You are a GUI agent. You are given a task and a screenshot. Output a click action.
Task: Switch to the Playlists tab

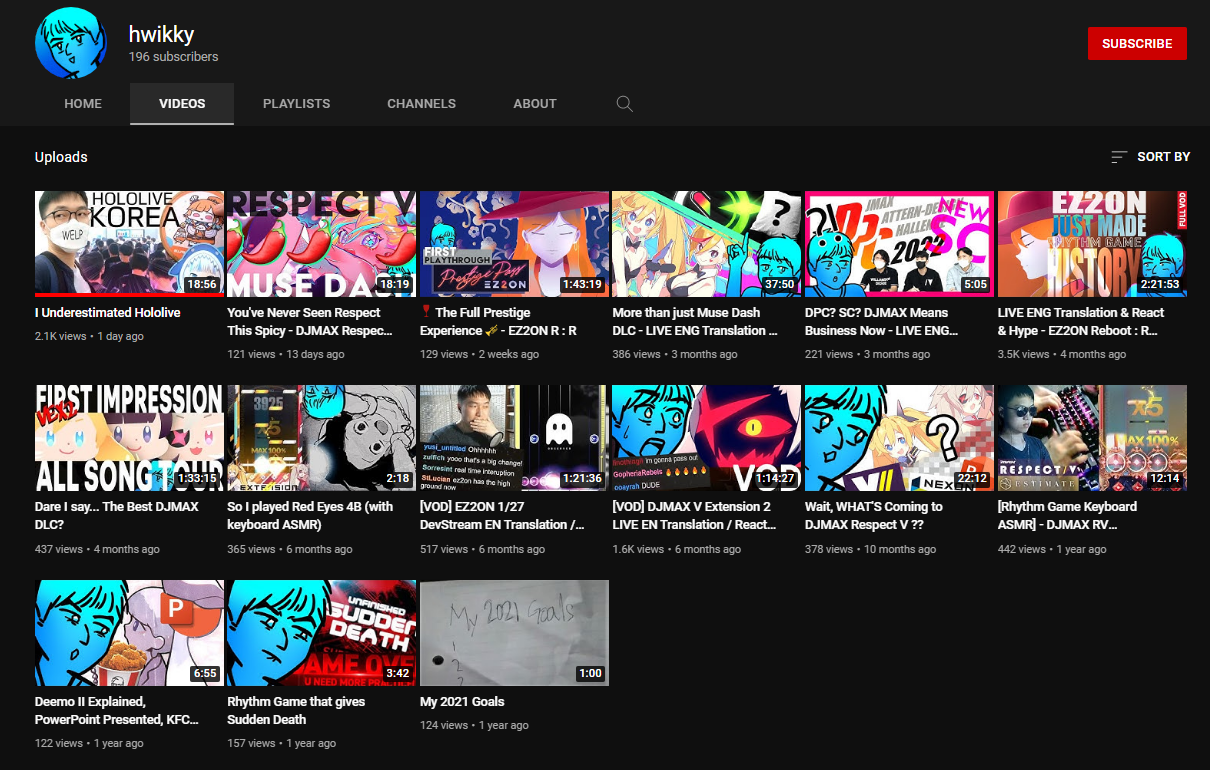click(296, 104)
